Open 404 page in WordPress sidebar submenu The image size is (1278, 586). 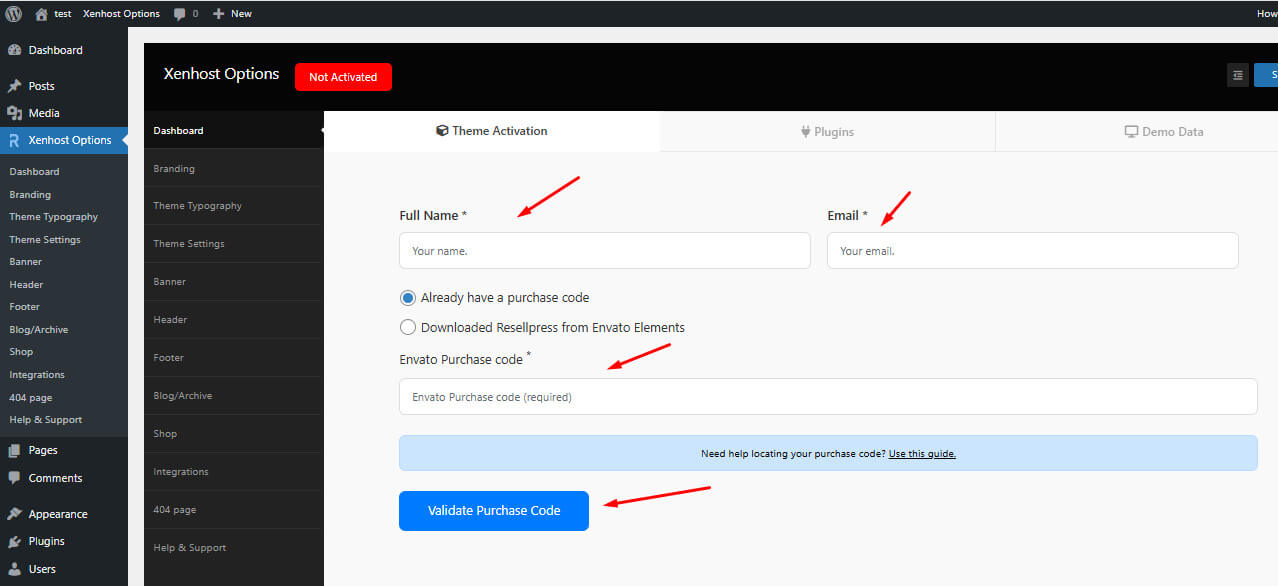(x=31, y=398)
